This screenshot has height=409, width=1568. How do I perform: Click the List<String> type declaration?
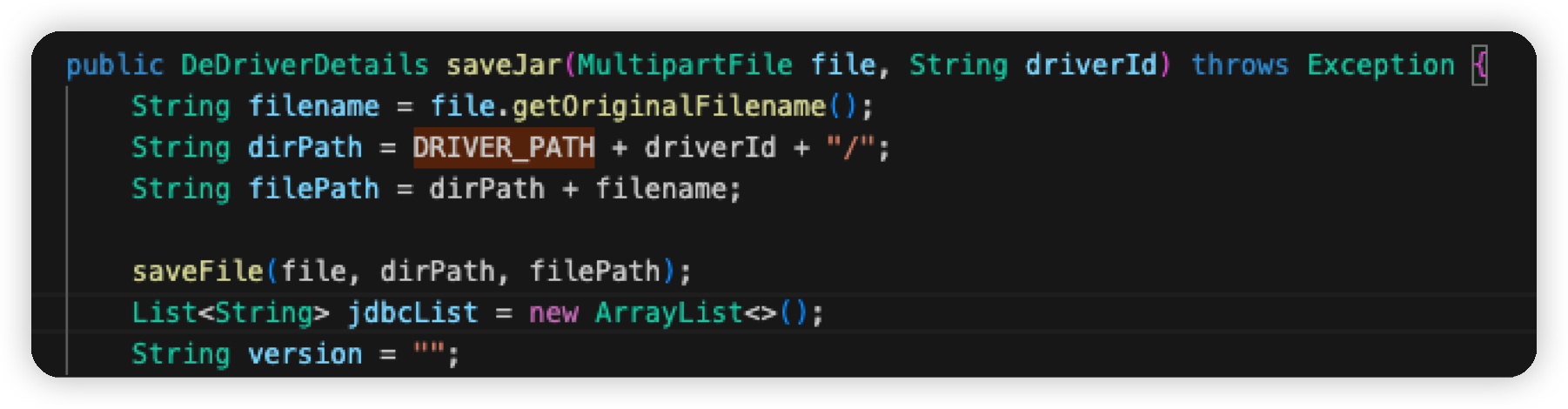(x=231, y=312)
